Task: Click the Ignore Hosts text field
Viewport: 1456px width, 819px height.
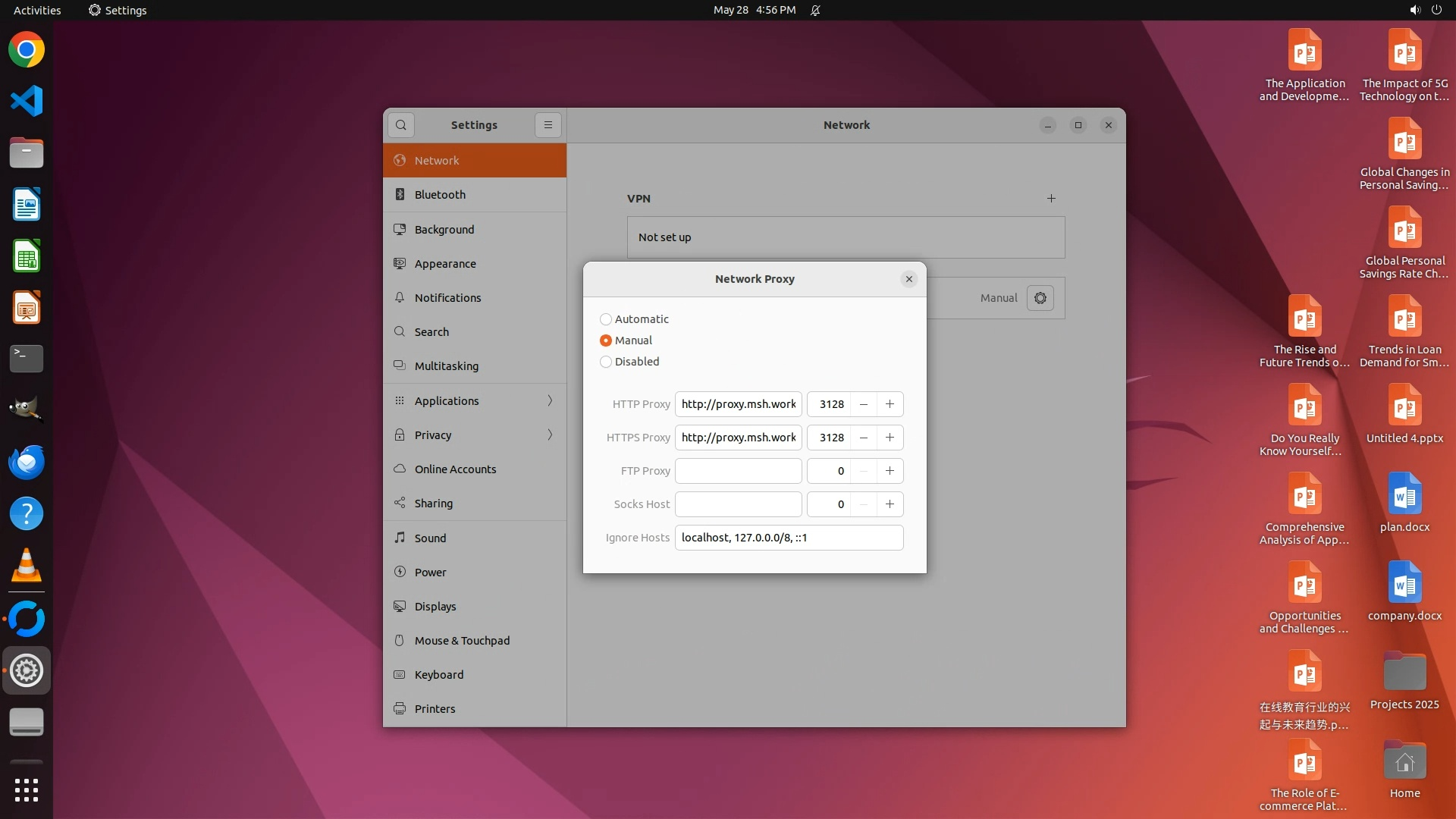Action: click(789, 538)
